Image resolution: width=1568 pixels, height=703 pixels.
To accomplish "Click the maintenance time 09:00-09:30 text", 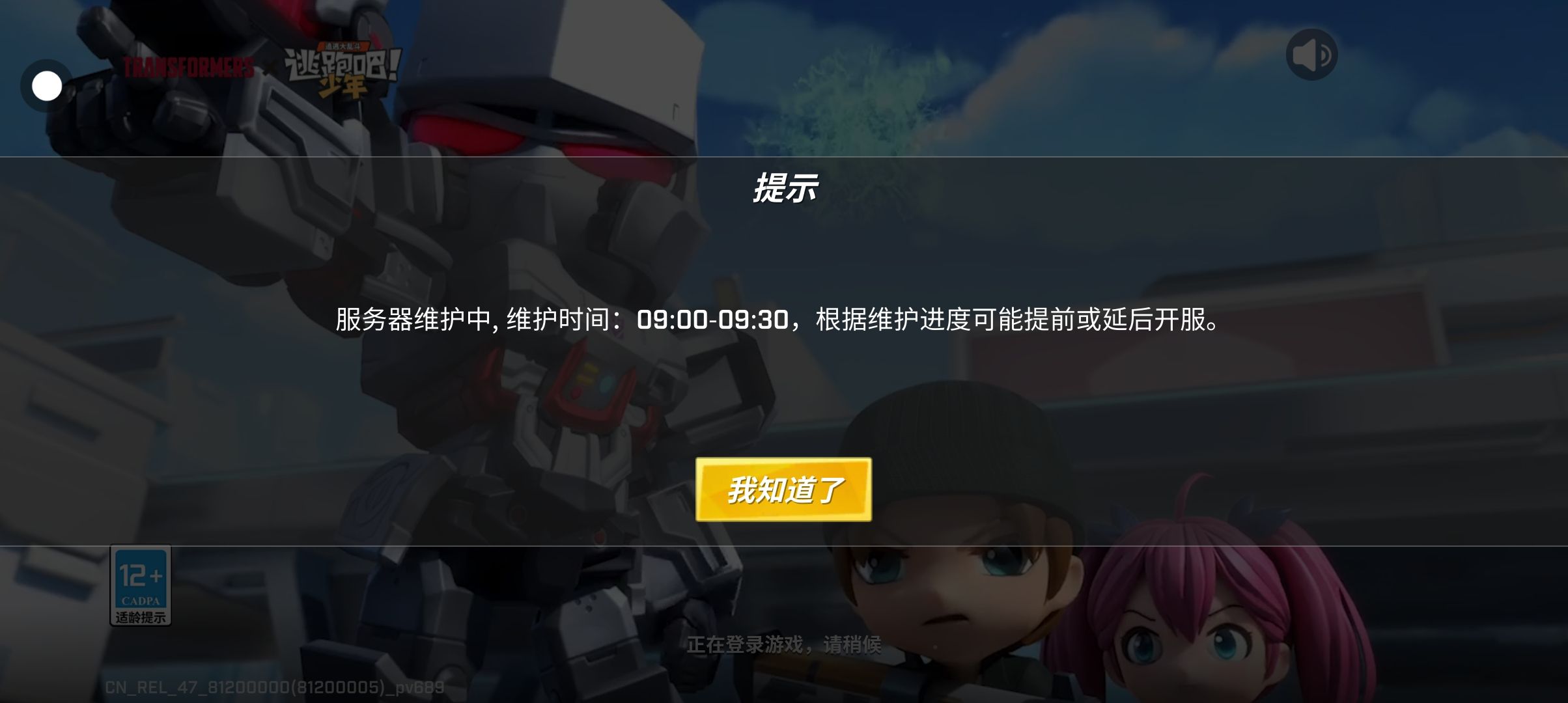I will click(x=712, y=320).
